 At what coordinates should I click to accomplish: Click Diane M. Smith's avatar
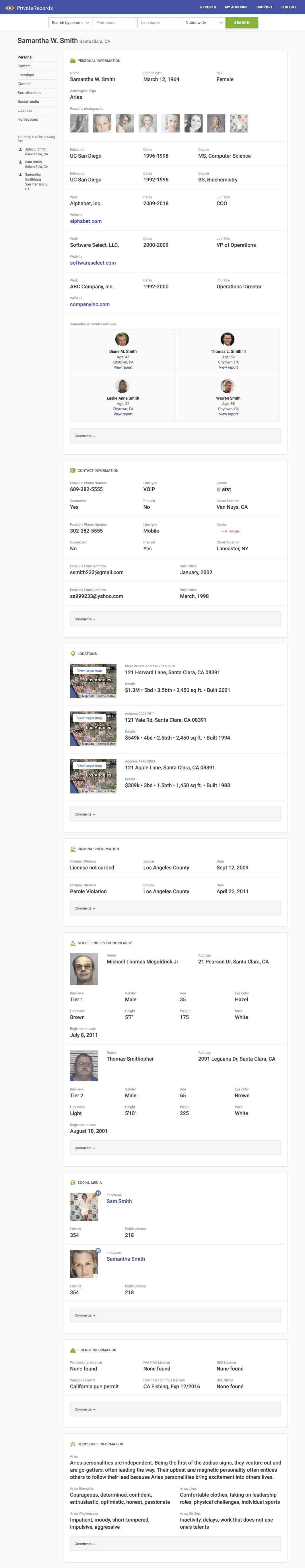click(x=122, y=339)
